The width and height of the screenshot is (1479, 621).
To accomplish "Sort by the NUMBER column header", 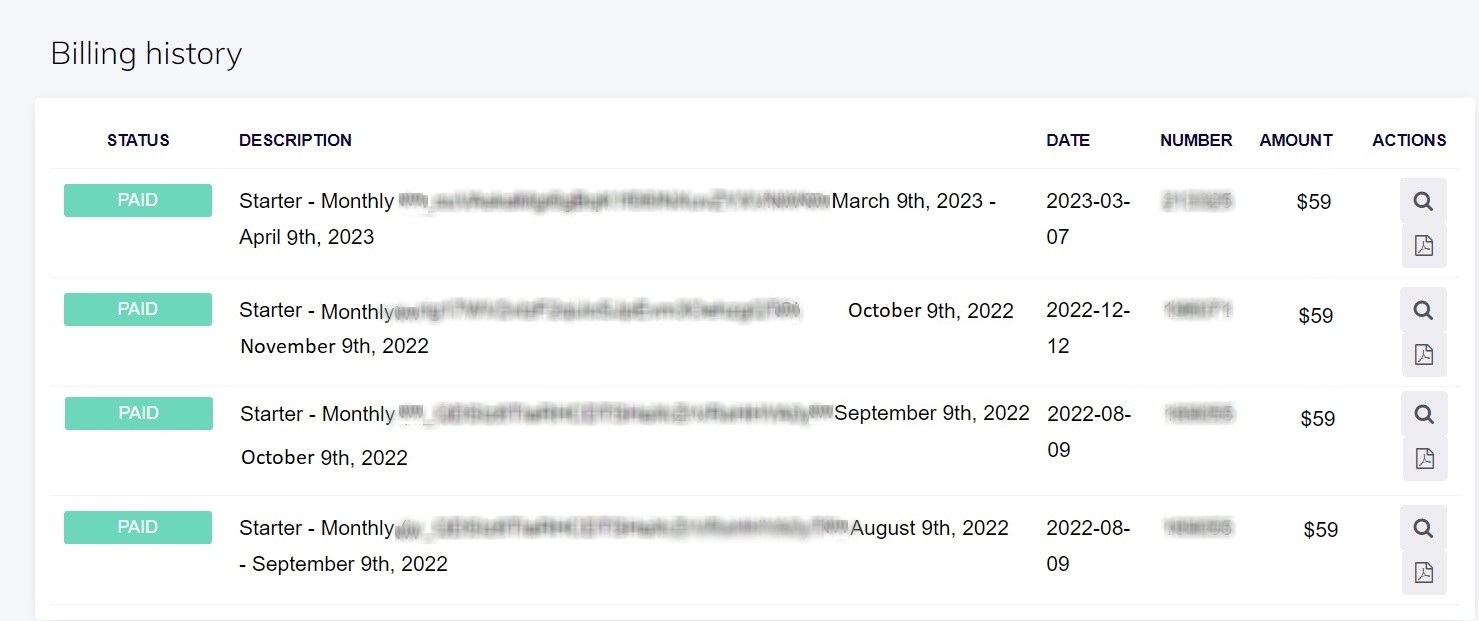I will (1196, 140).
